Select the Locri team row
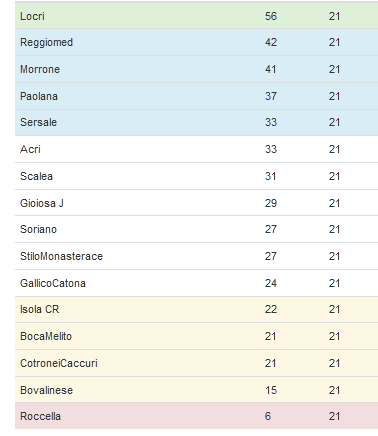Viewport: 378px width, 436px height. [x=196, y=16]
